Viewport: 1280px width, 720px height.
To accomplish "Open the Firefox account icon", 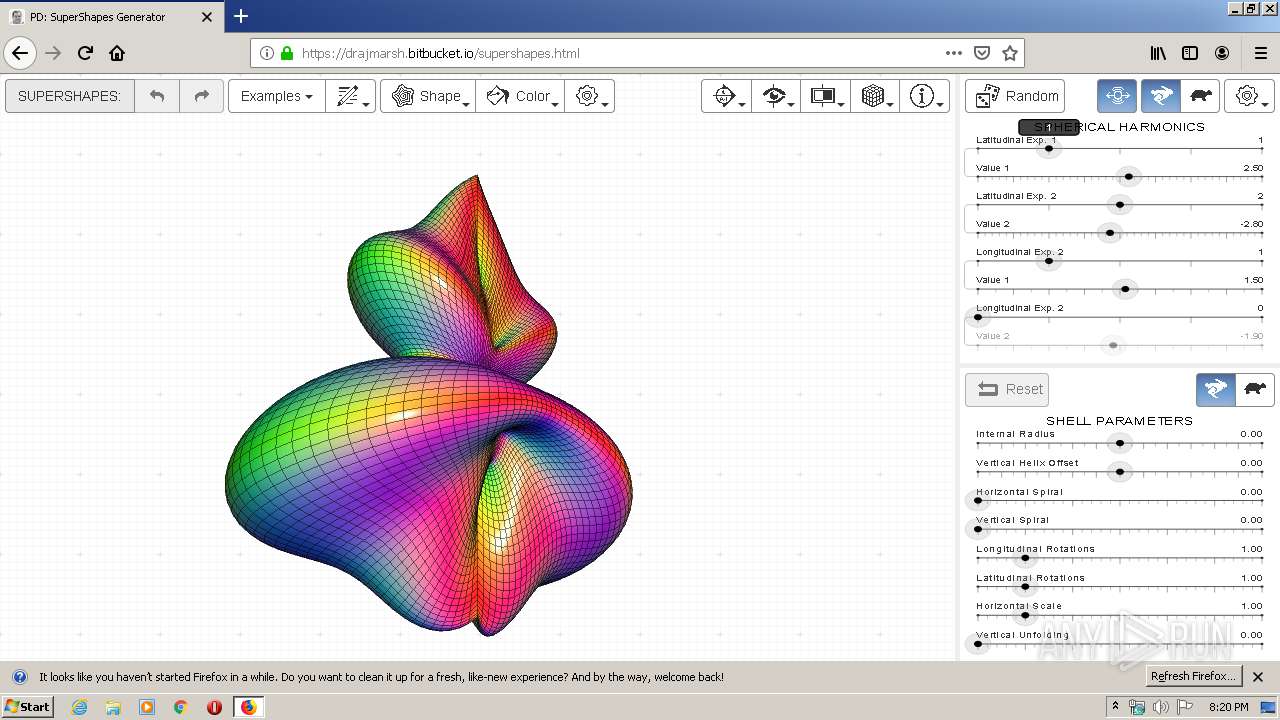I will tap(1222, 53).
